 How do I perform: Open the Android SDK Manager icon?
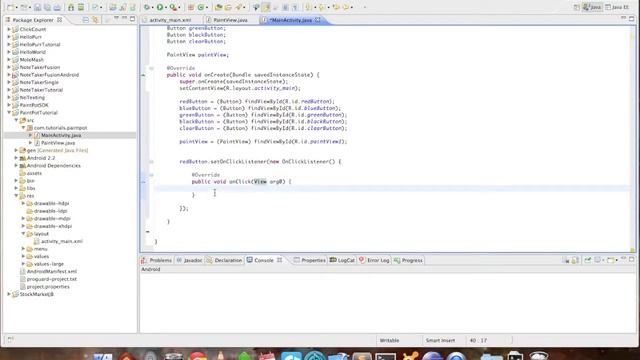[71, 7]
